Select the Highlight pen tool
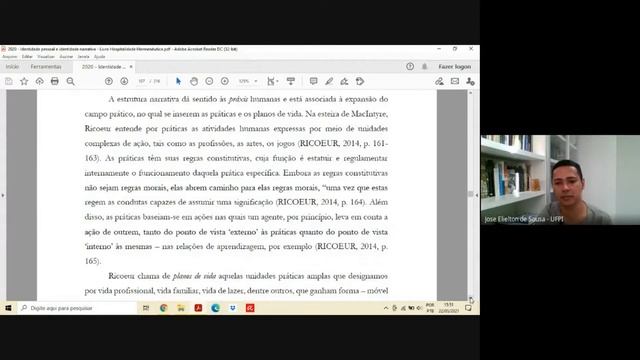The image size is (640, 360). click(329, 81)
